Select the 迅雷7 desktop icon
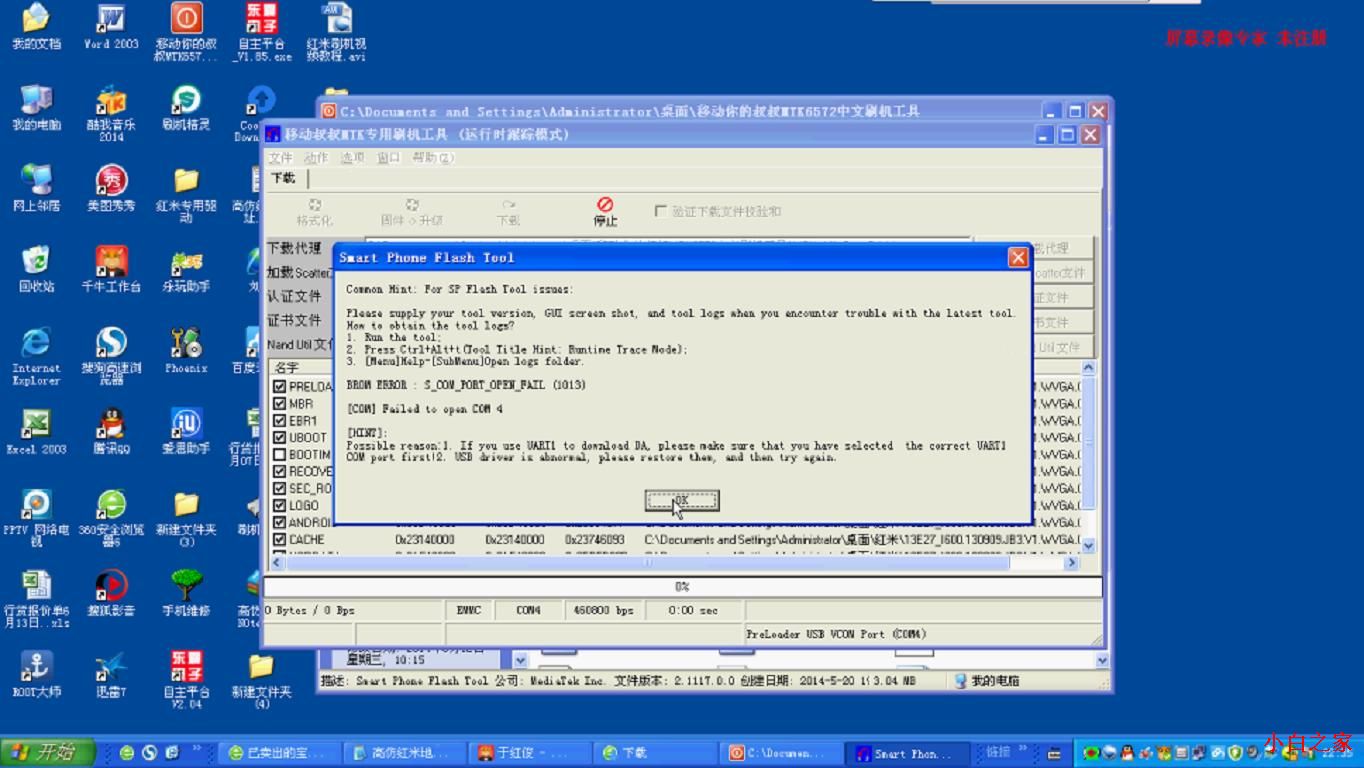The image size is (1364, 768). (111, 673)
